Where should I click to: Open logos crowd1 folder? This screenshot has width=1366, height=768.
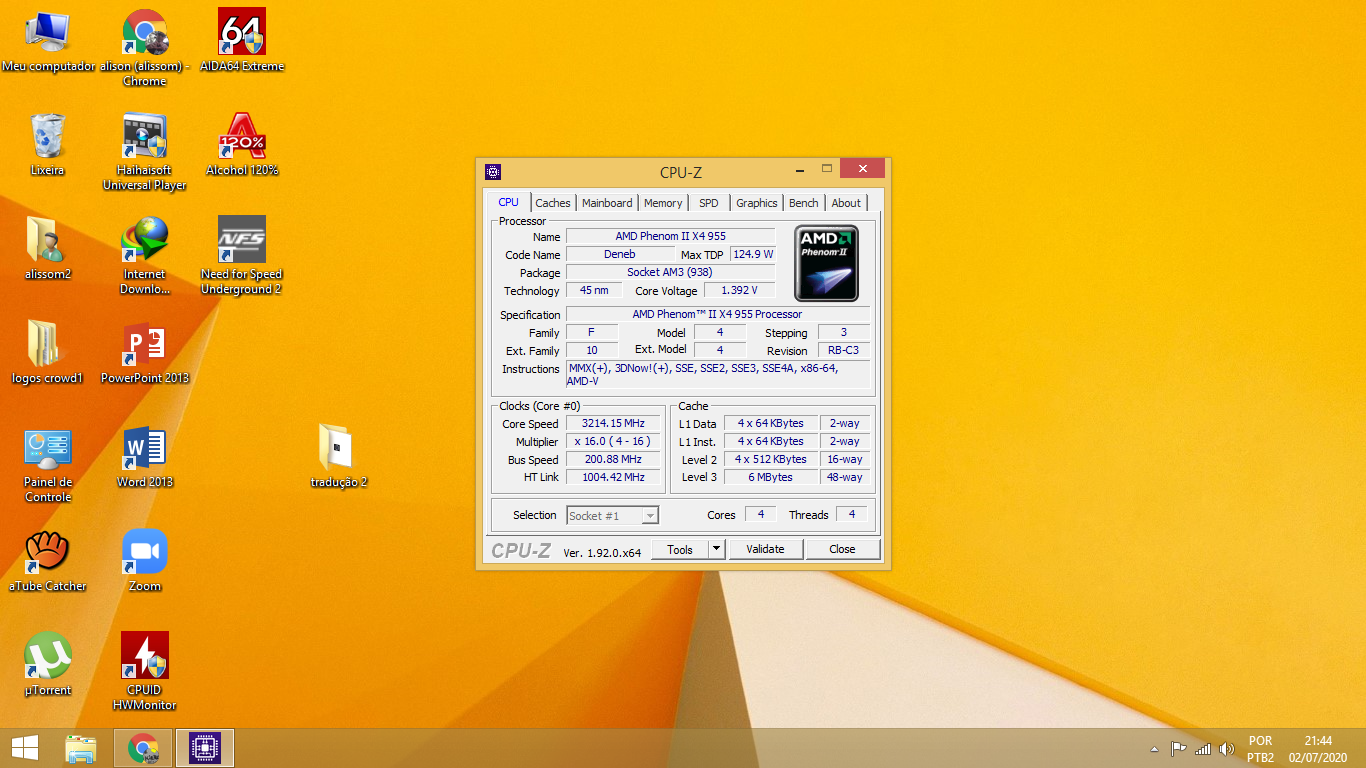tap(48, 354)
